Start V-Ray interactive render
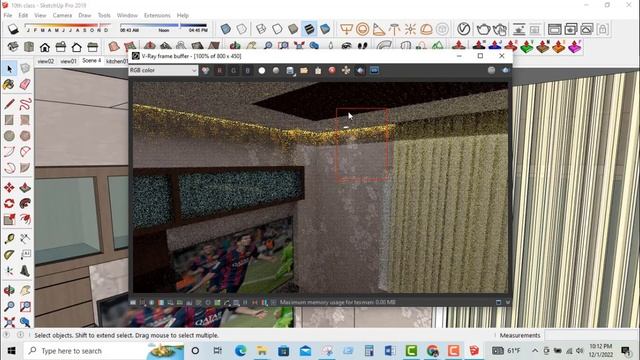Screen dimensions: 640x360 [x=500, y=29]
